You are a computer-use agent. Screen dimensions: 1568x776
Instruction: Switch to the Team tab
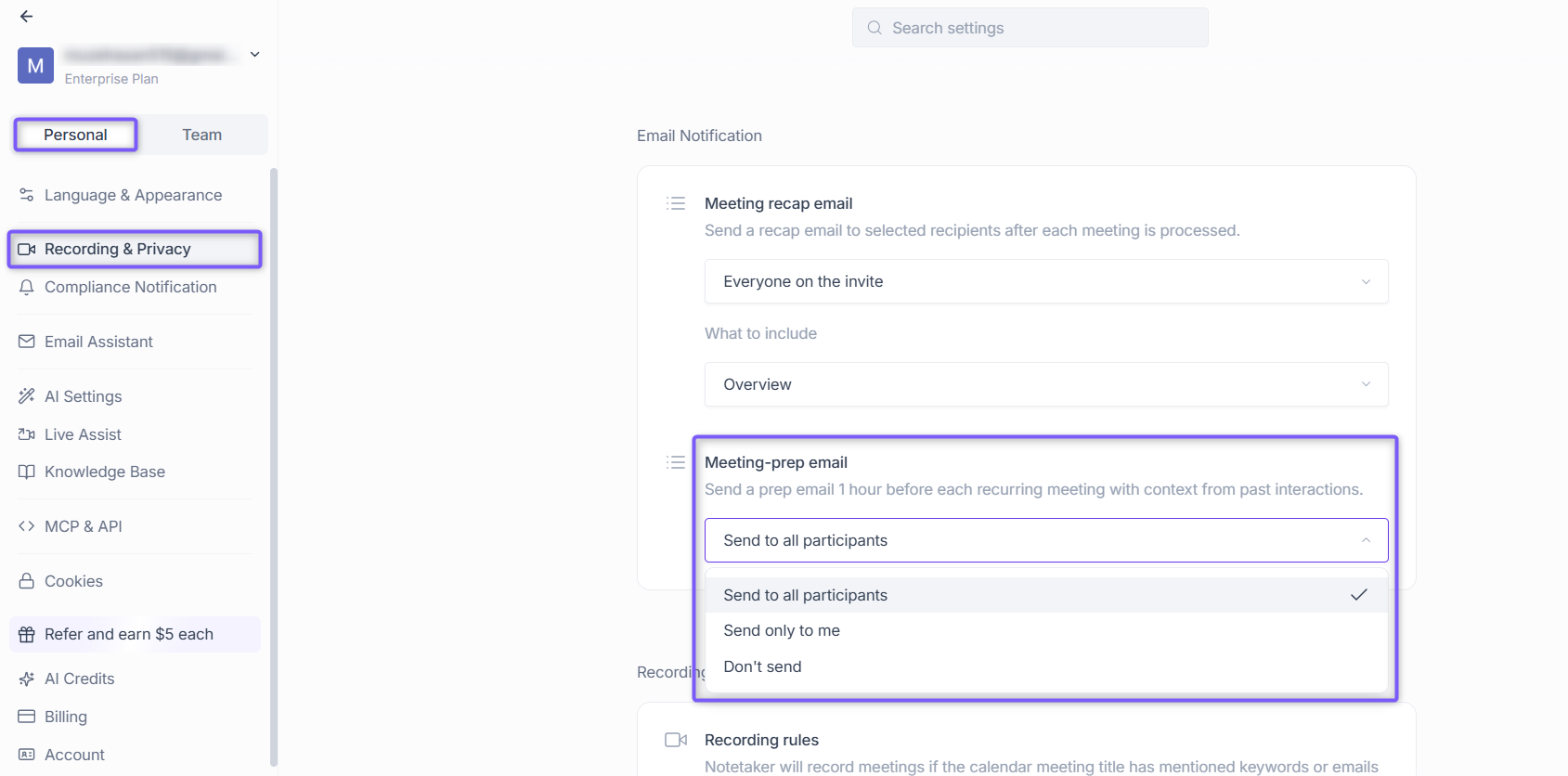coord(202,135)
